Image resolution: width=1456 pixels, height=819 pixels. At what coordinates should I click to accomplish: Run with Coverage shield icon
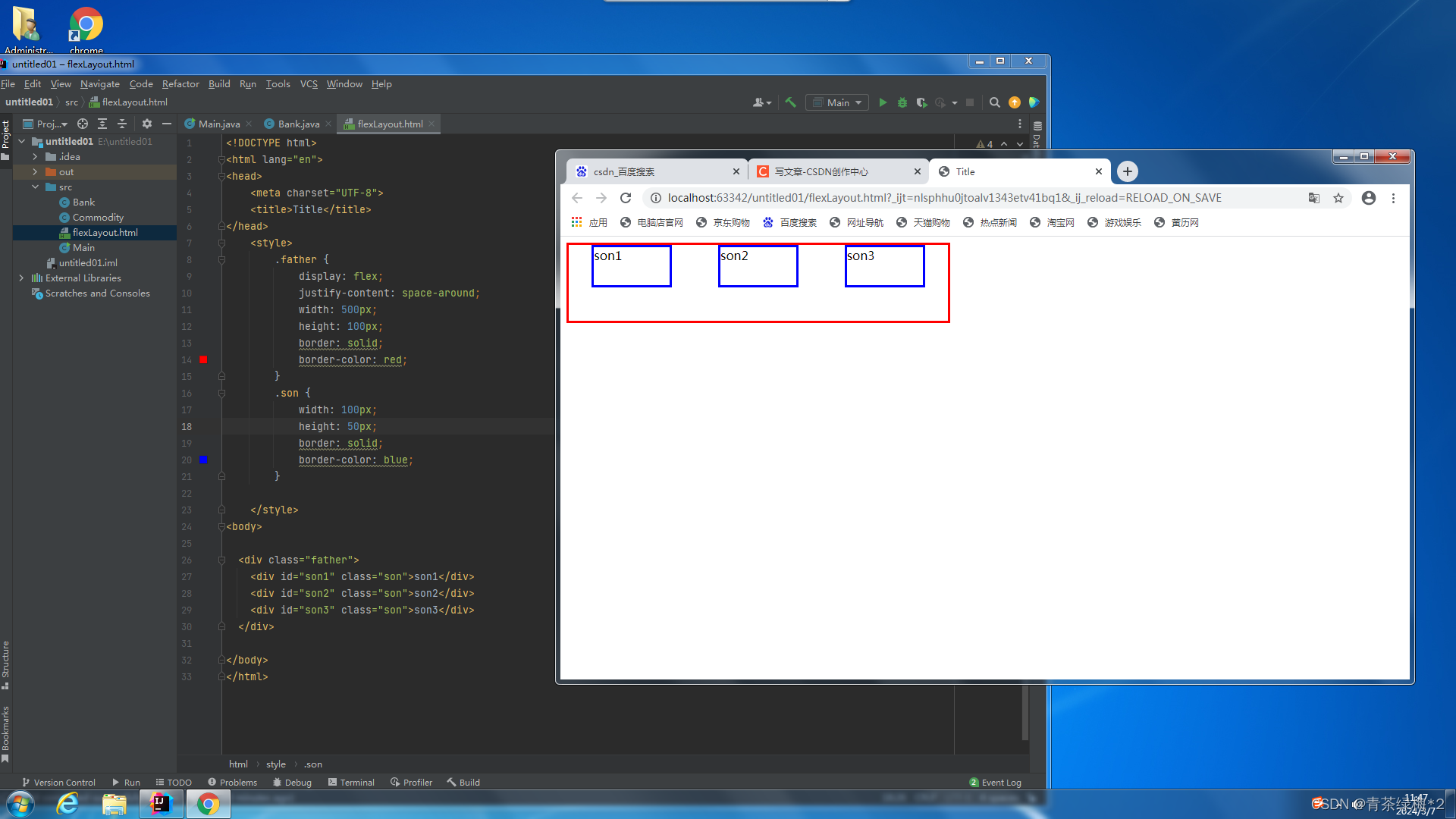[x=921, y=102]
